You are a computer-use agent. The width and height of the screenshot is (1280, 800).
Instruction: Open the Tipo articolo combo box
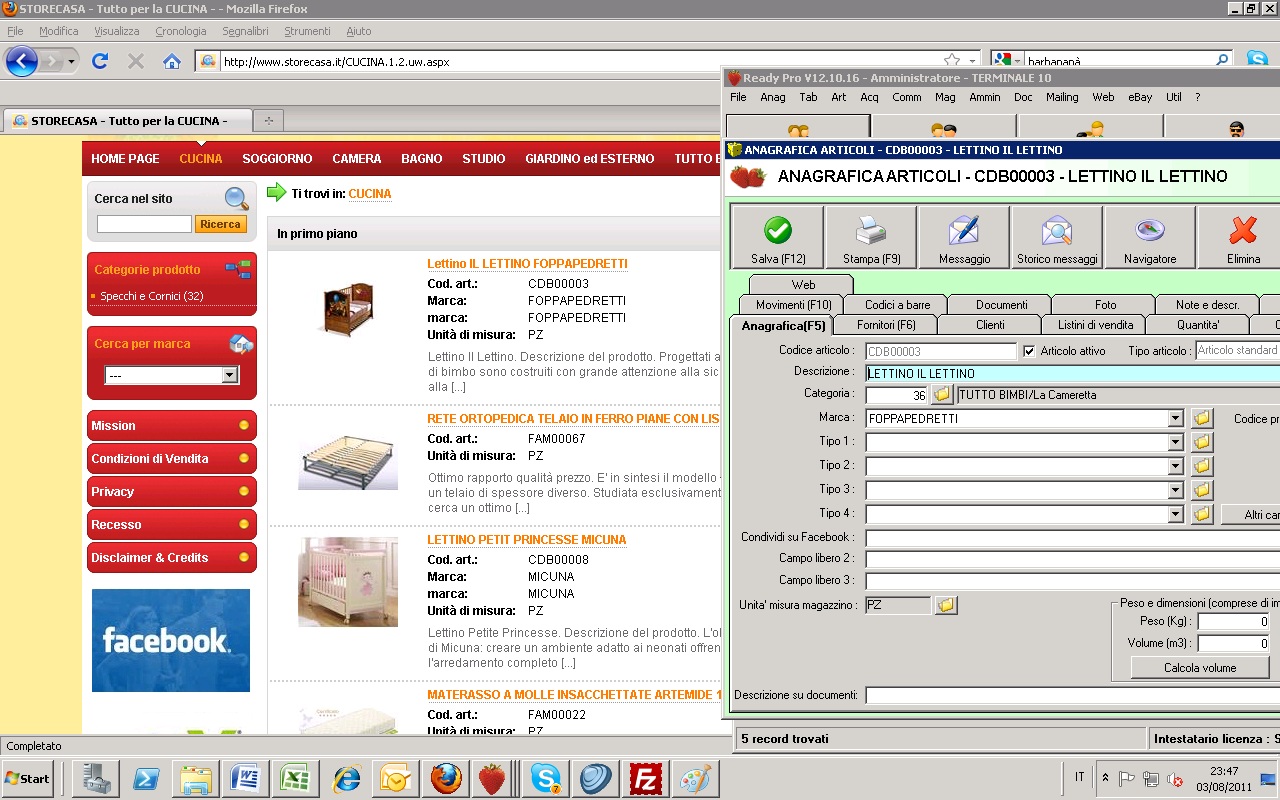(1238, 351)
